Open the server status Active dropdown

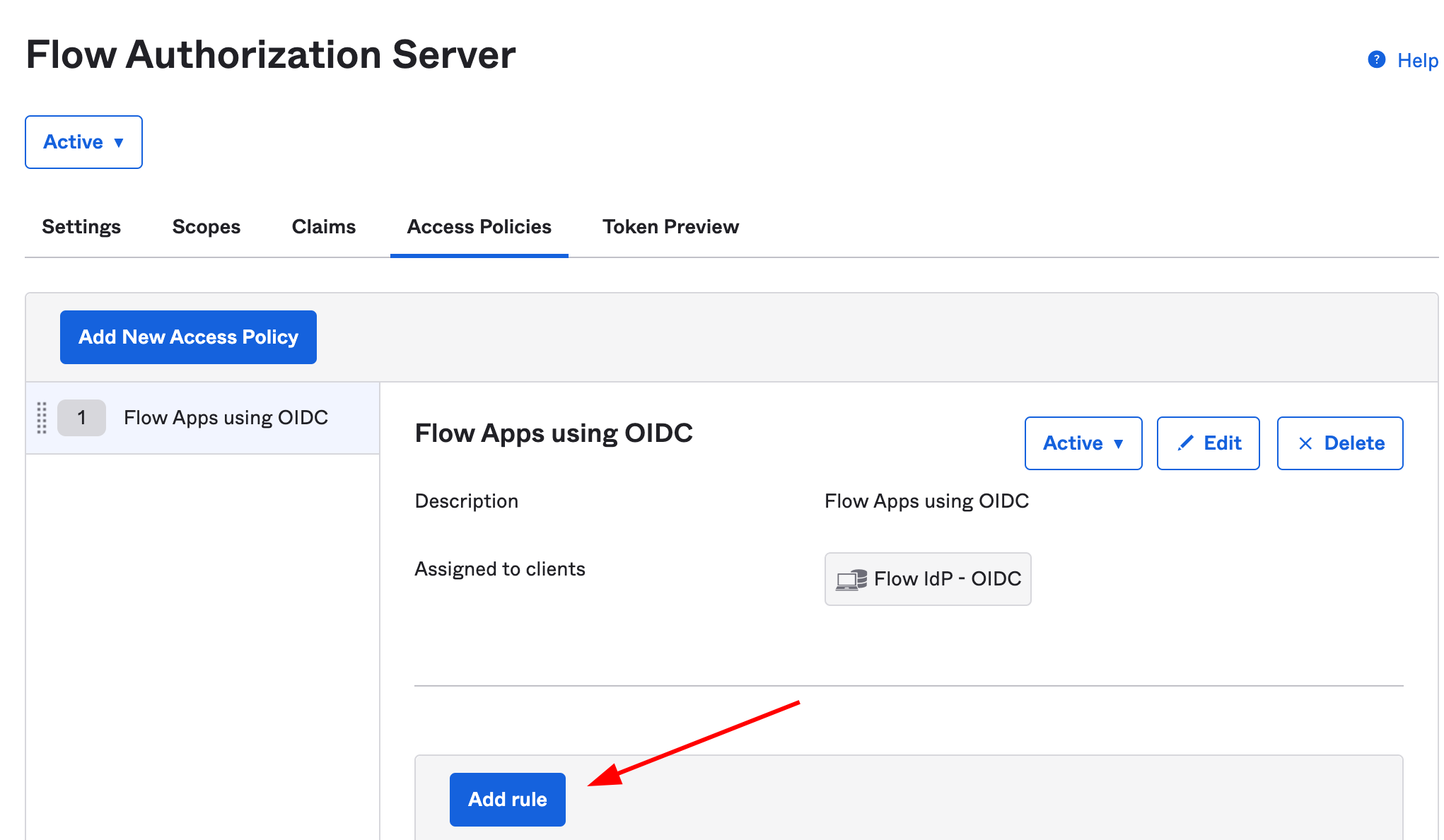point(83,141)
